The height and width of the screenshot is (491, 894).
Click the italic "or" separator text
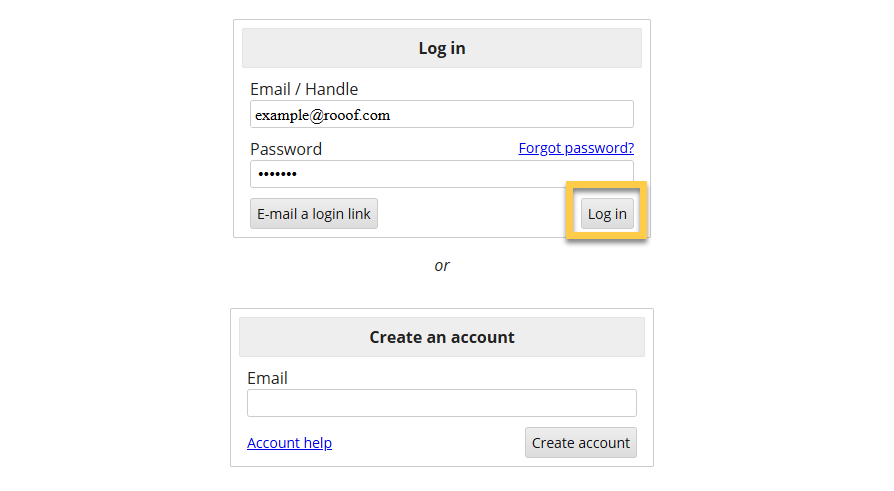click(441, 266)
